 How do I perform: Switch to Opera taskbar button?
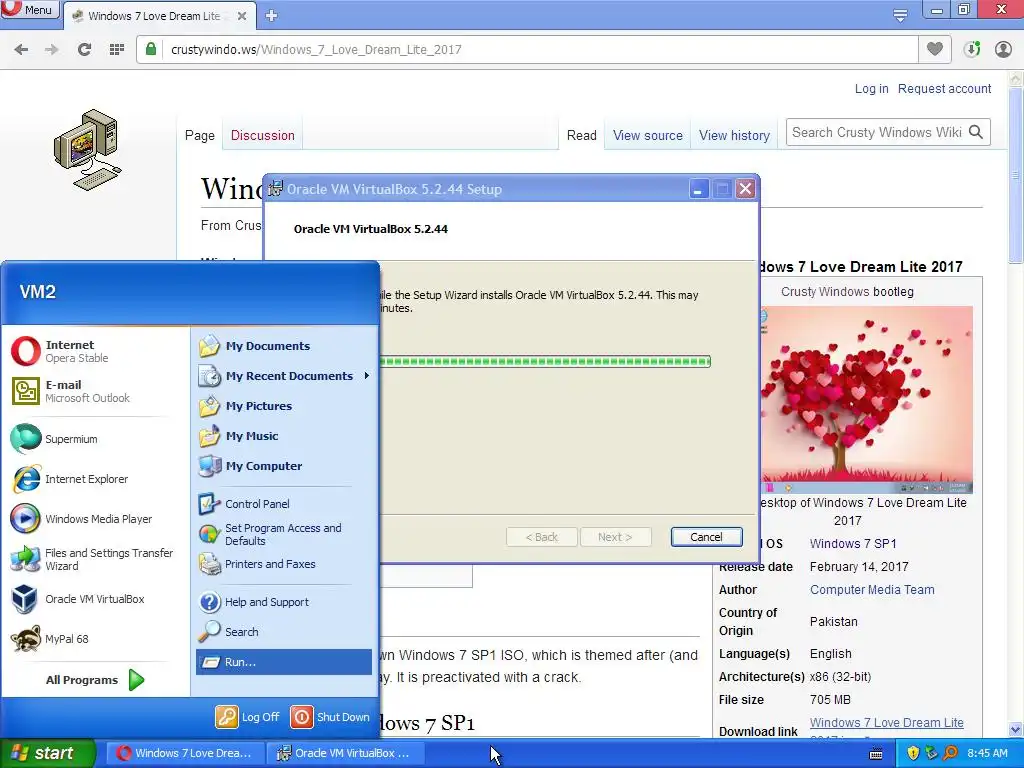pos(185,753)
